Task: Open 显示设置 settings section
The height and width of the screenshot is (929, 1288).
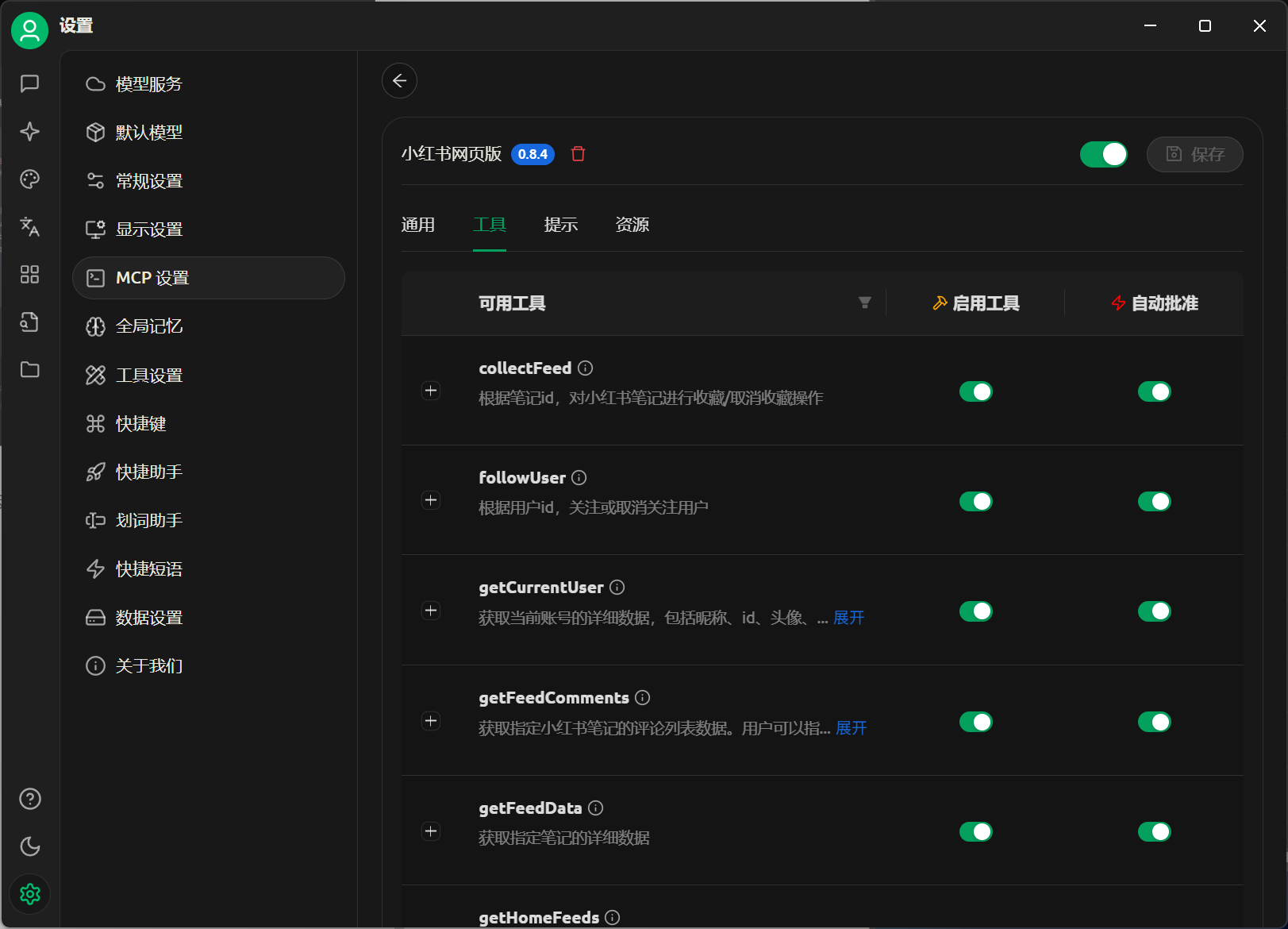Action: [209, 229]
